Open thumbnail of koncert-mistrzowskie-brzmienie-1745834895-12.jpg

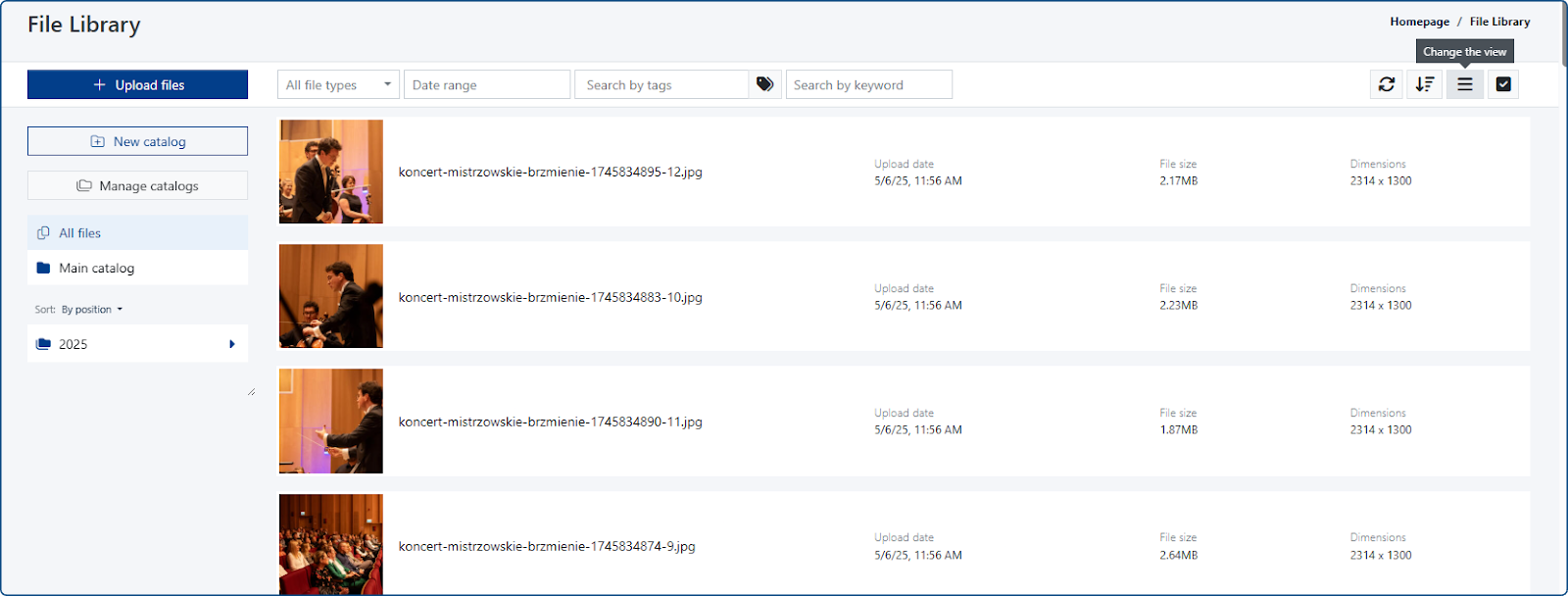[331, 172]
